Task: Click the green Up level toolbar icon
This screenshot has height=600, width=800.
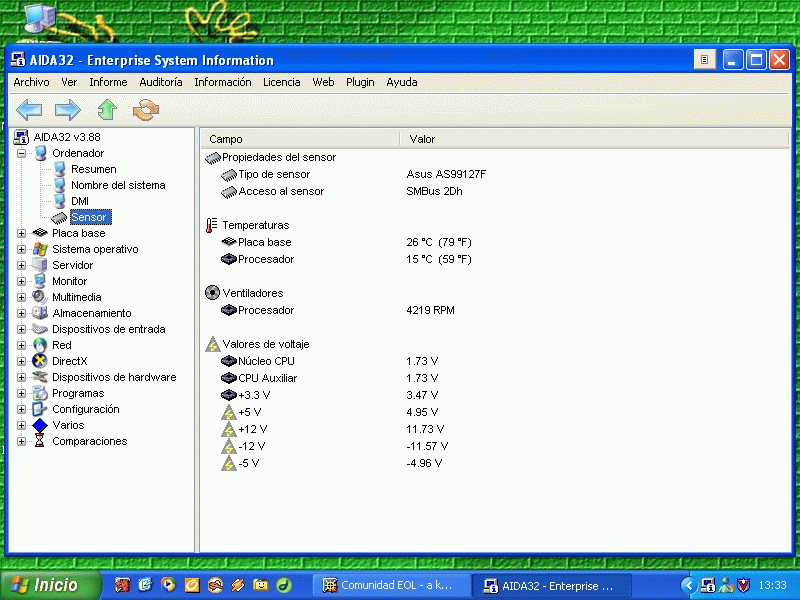Action: pyautogui.click(x=106, y=110)
